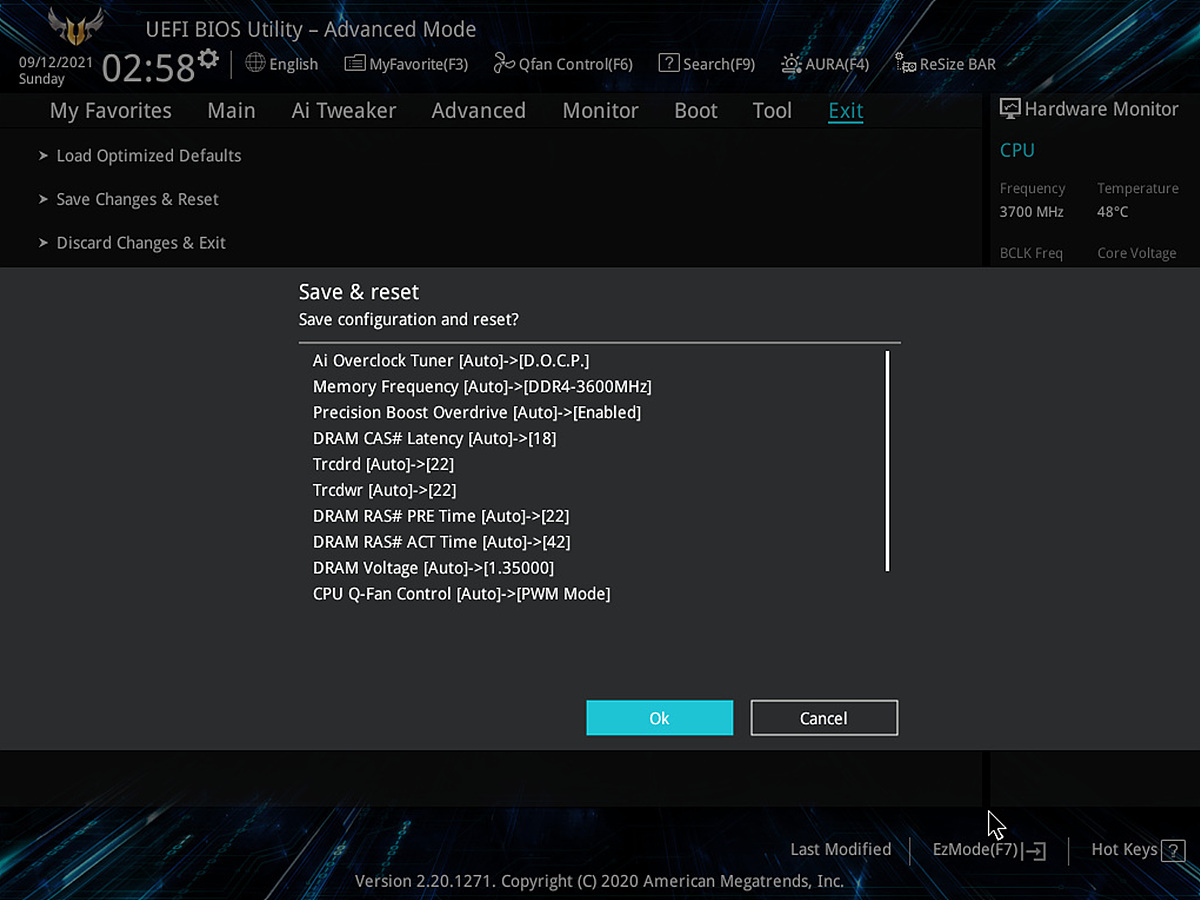Select the DRAM CAS# Latency line
This screenshot has height=900, width=1200.
pos(434,438)
